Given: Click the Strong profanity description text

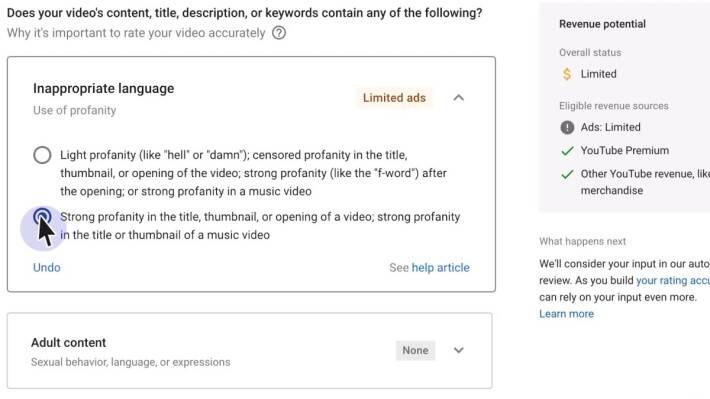Looking at the screenshot, I should [260, 226].
